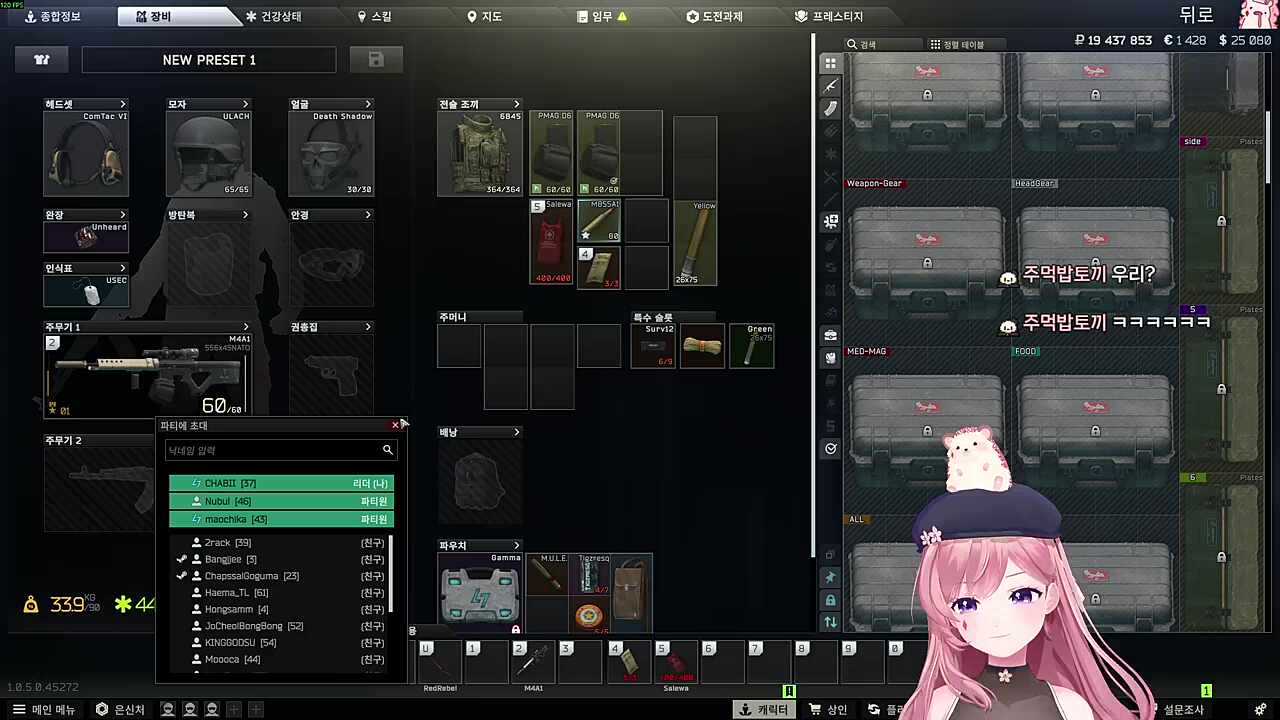Toggle the checkmark circle icon in stash sidebar
Viewport: 1280px width, 720px height.
tap(830, 449)
